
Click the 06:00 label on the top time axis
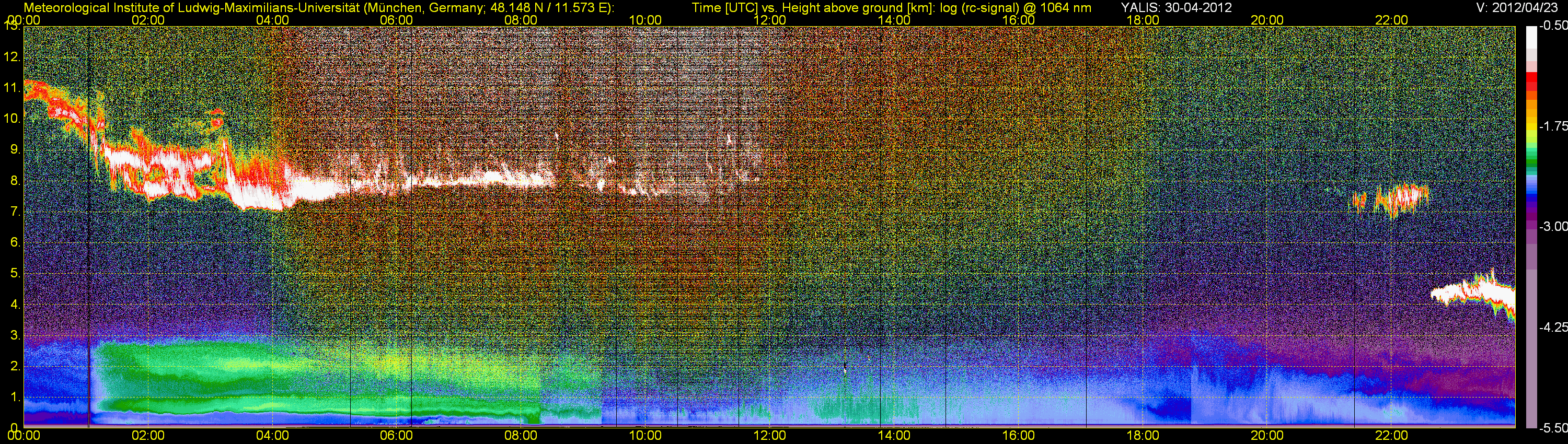396,20
